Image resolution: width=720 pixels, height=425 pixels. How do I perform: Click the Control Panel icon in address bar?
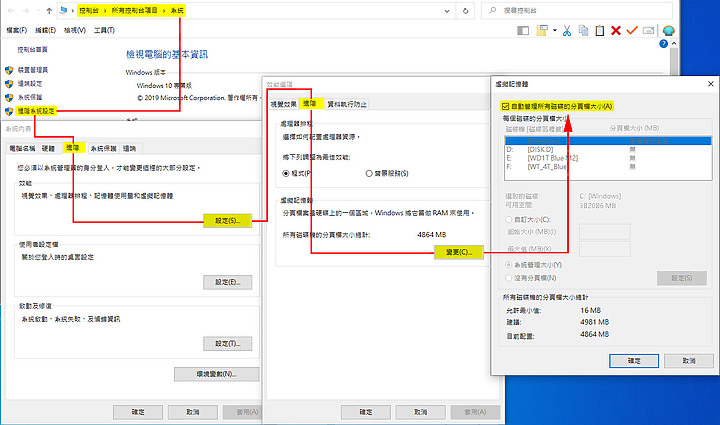point(64,10)
